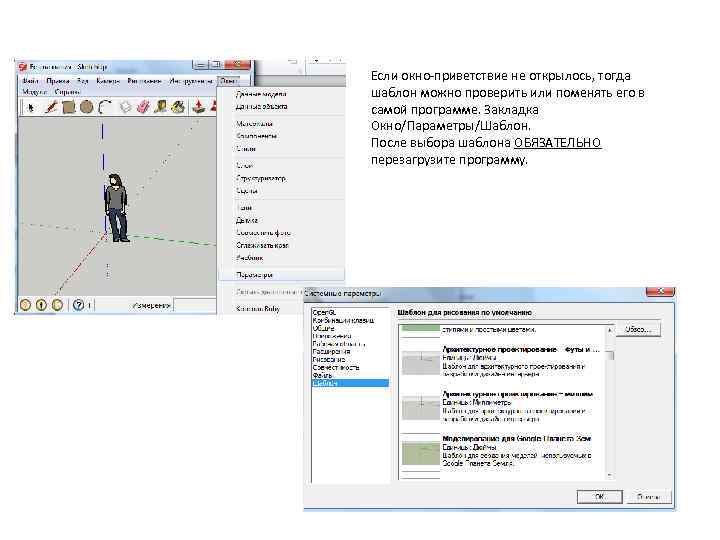Viewport: 720px width, 540px height.
Task: Open the Модули menu
Action: point(34,91)
